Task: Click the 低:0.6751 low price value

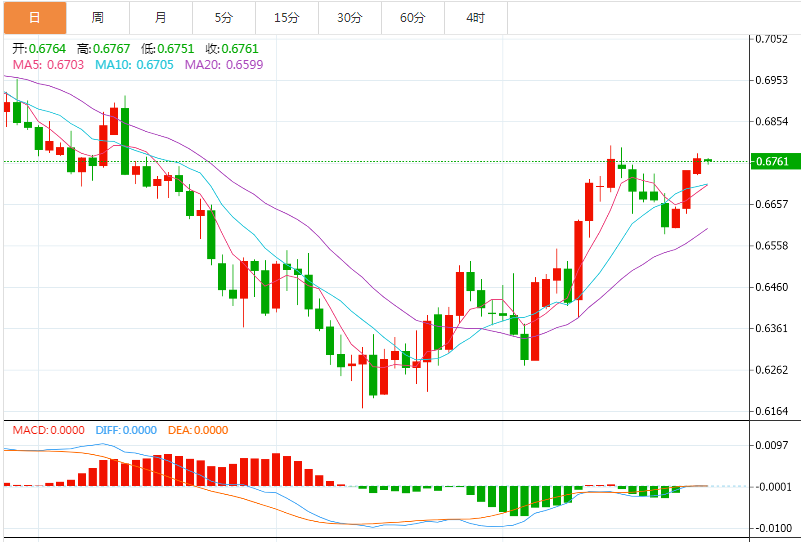Action: click(168, 49)
